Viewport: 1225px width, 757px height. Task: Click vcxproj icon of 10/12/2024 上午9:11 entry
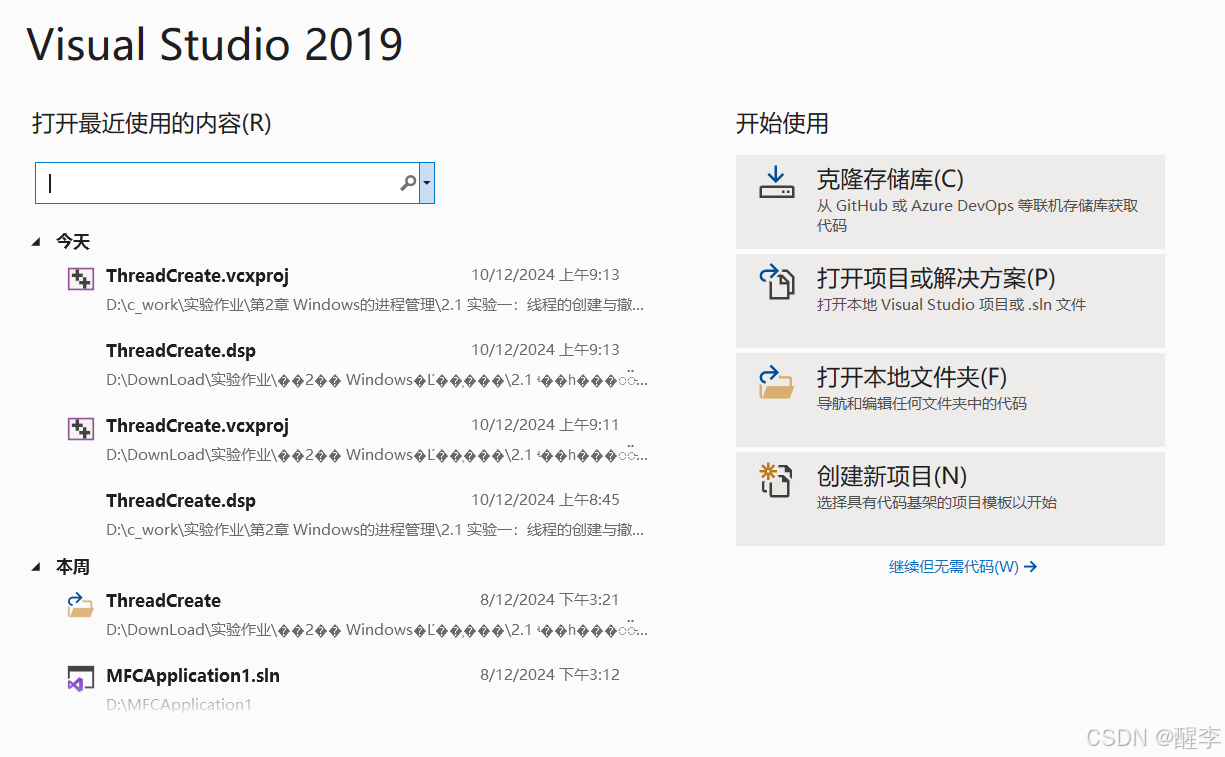(x=80, y=429)
